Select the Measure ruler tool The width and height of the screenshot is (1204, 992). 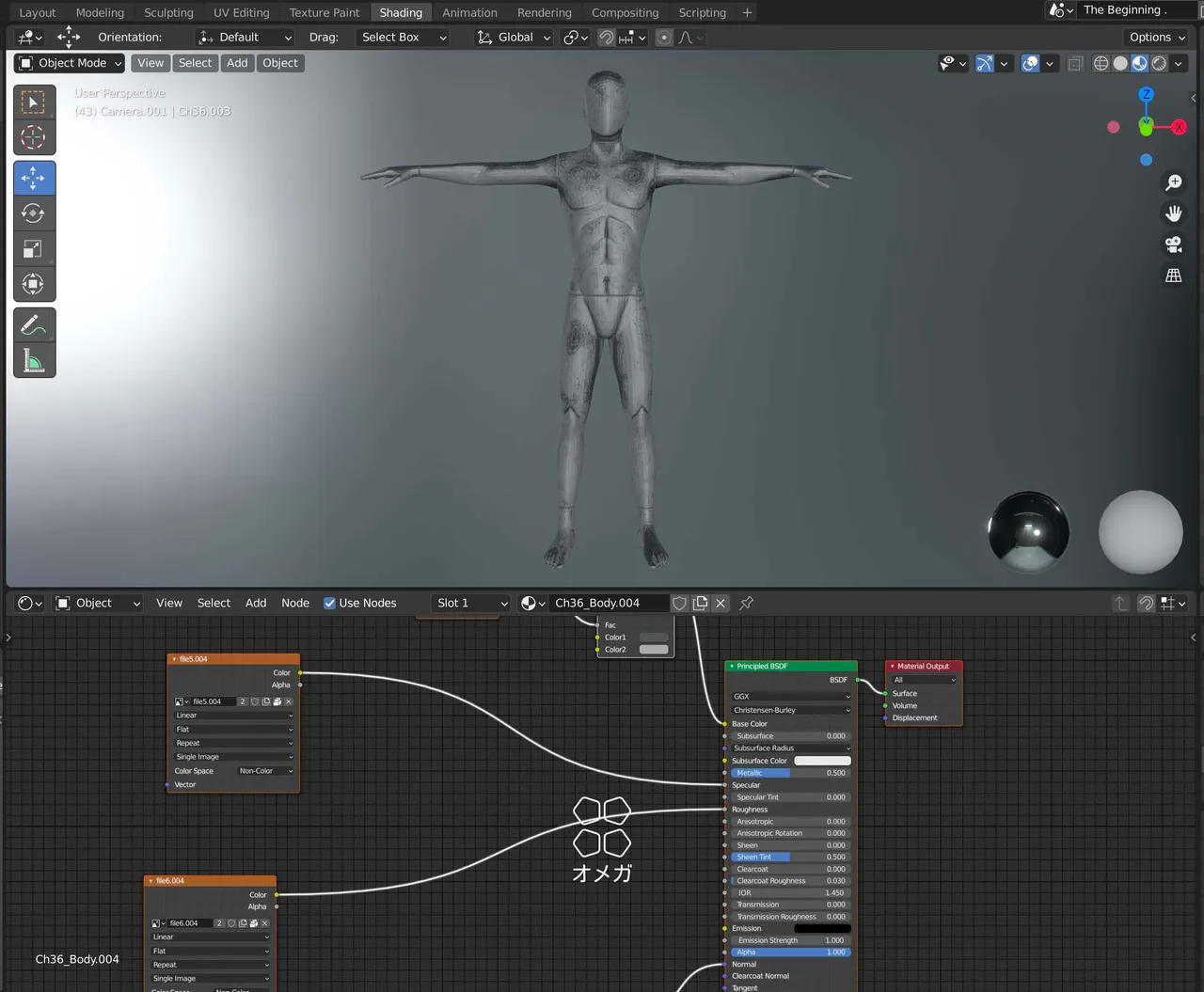34,361
